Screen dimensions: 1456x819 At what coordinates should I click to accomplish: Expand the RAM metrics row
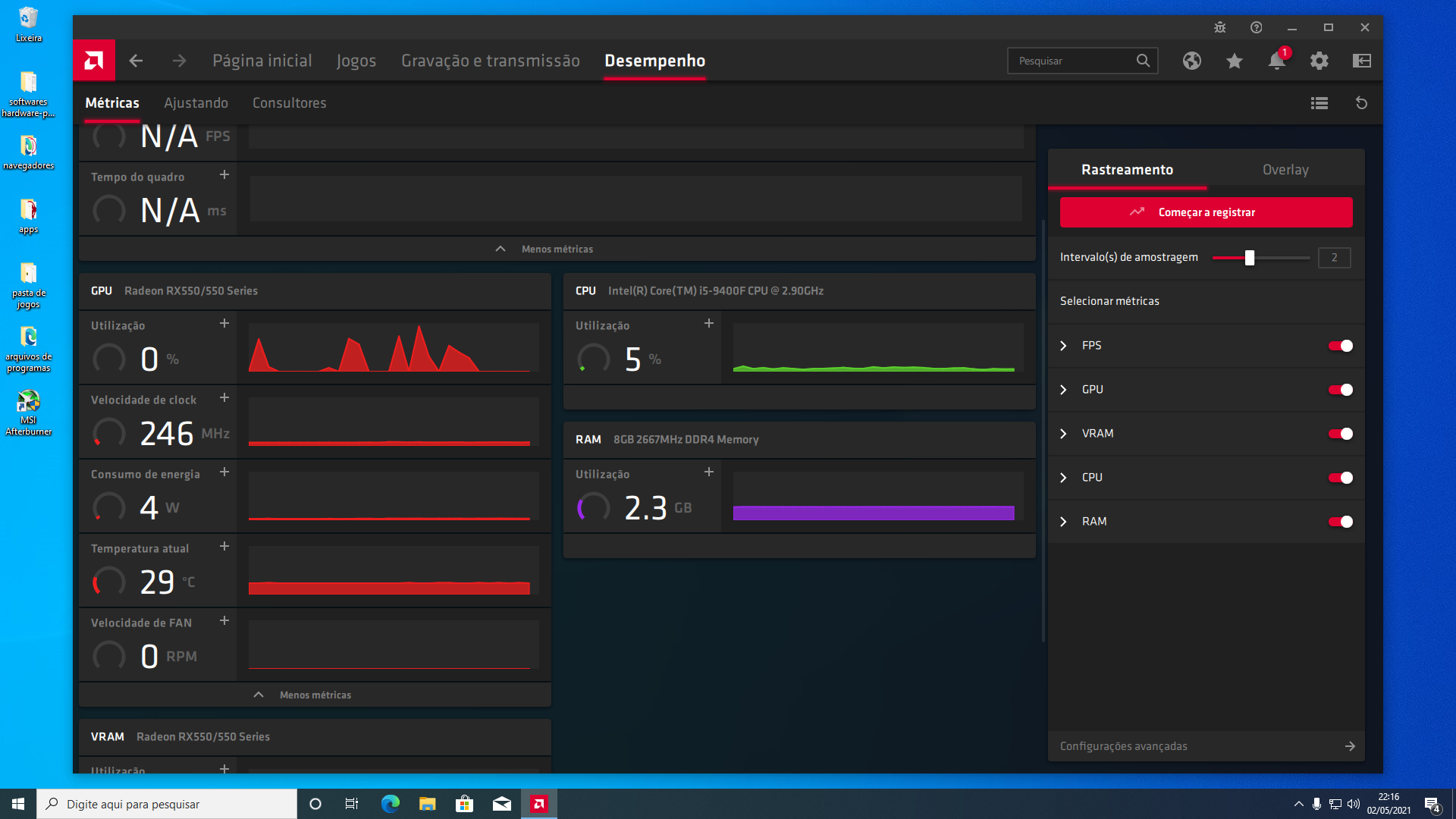[1063, 522]
